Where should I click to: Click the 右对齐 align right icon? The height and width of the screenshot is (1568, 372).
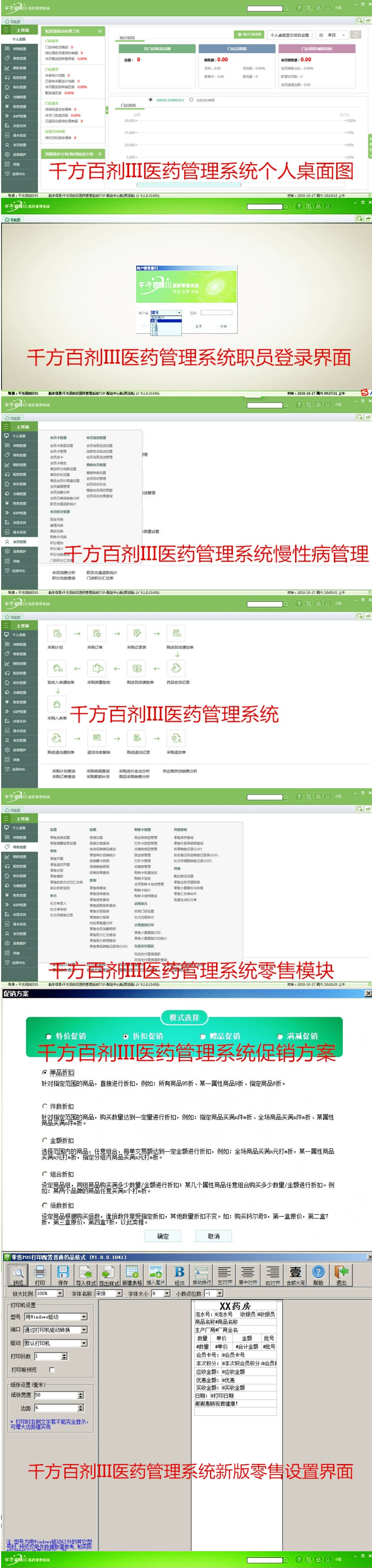pos(272,1274)
